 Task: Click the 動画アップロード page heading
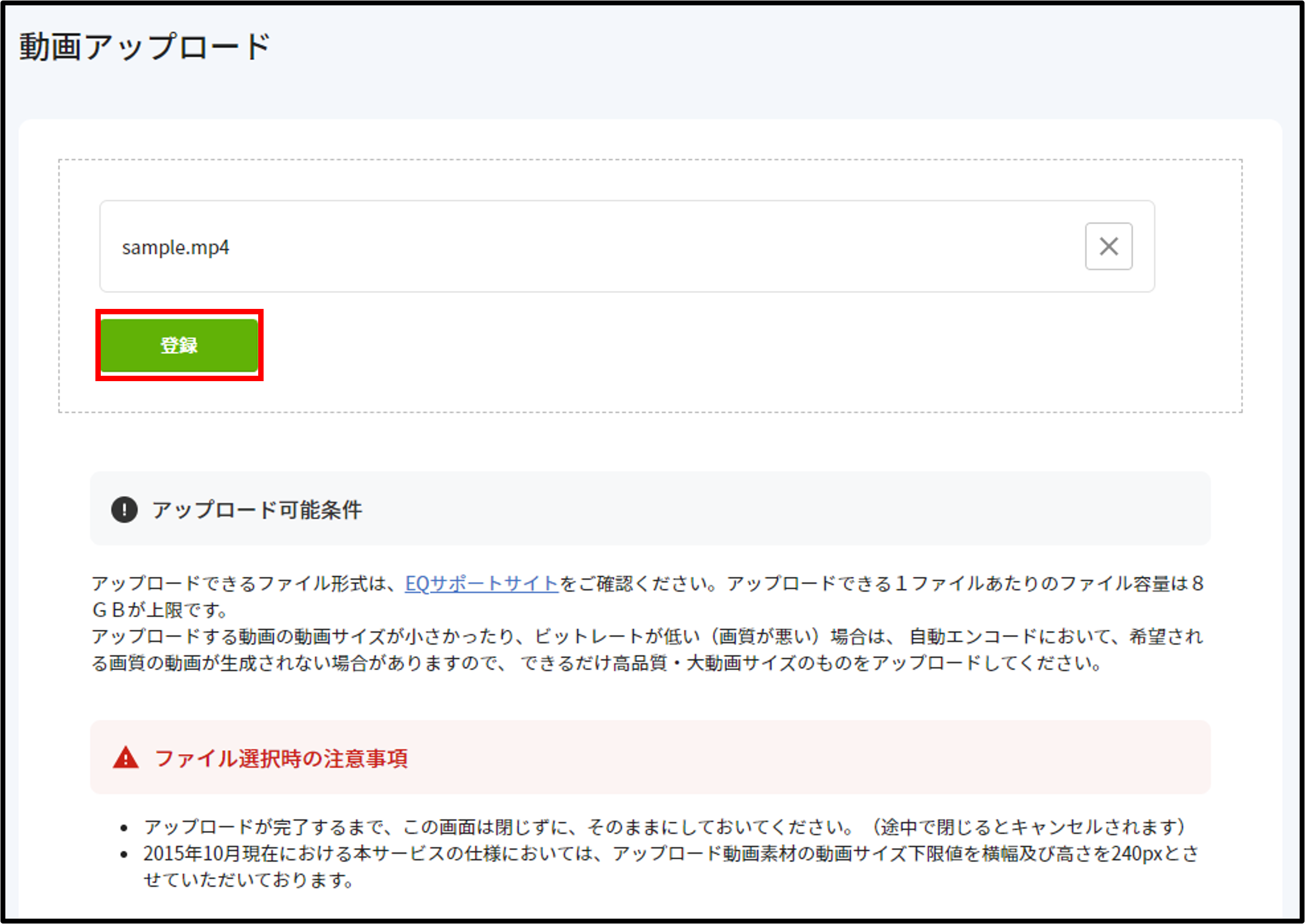pyautogui.click(x=144, y=47)
